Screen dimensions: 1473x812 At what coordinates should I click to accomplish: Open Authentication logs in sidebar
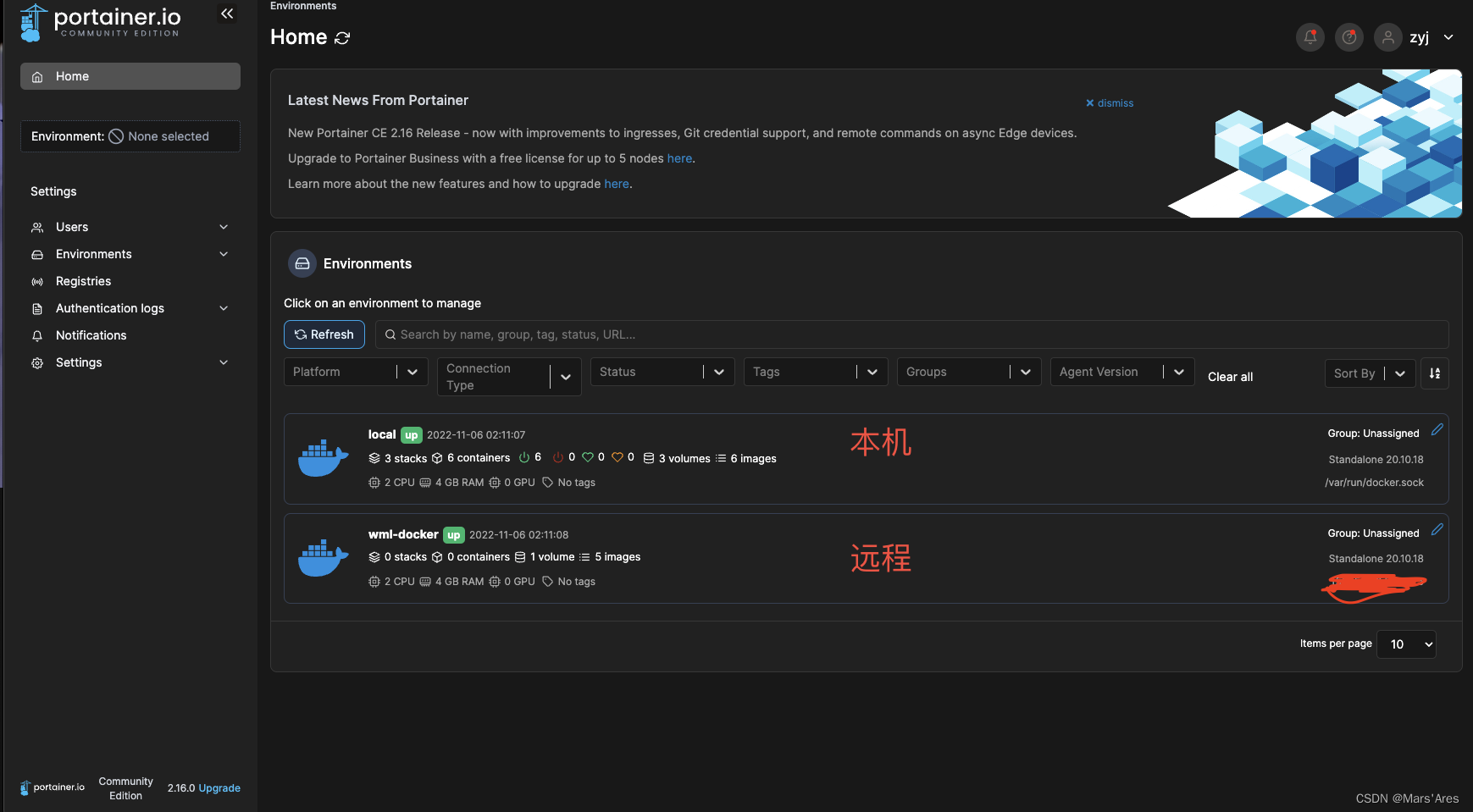pyautogui.click(x=130, y=308)
